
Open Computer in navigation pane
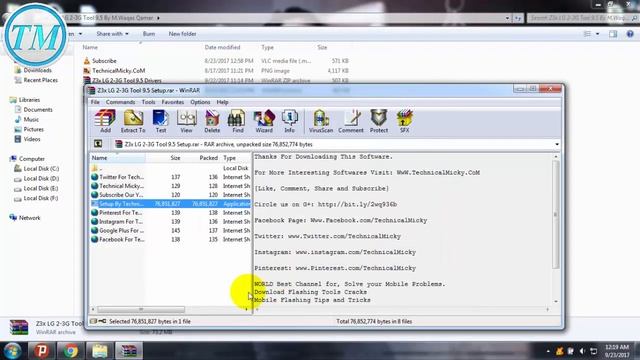click(32, 159)
